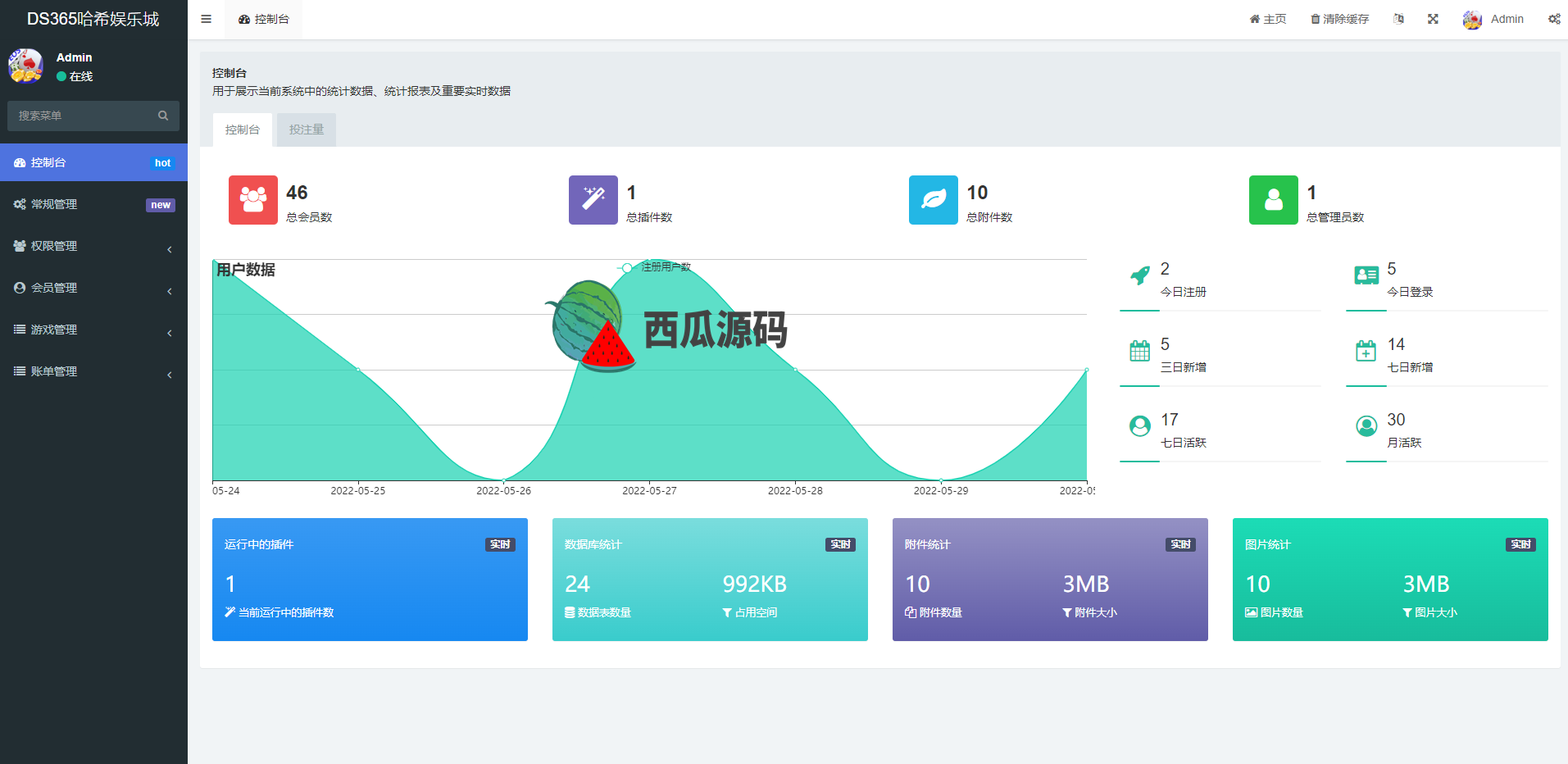
Task: Open 常规管理 in the sidebar
Action: [93, 205]
